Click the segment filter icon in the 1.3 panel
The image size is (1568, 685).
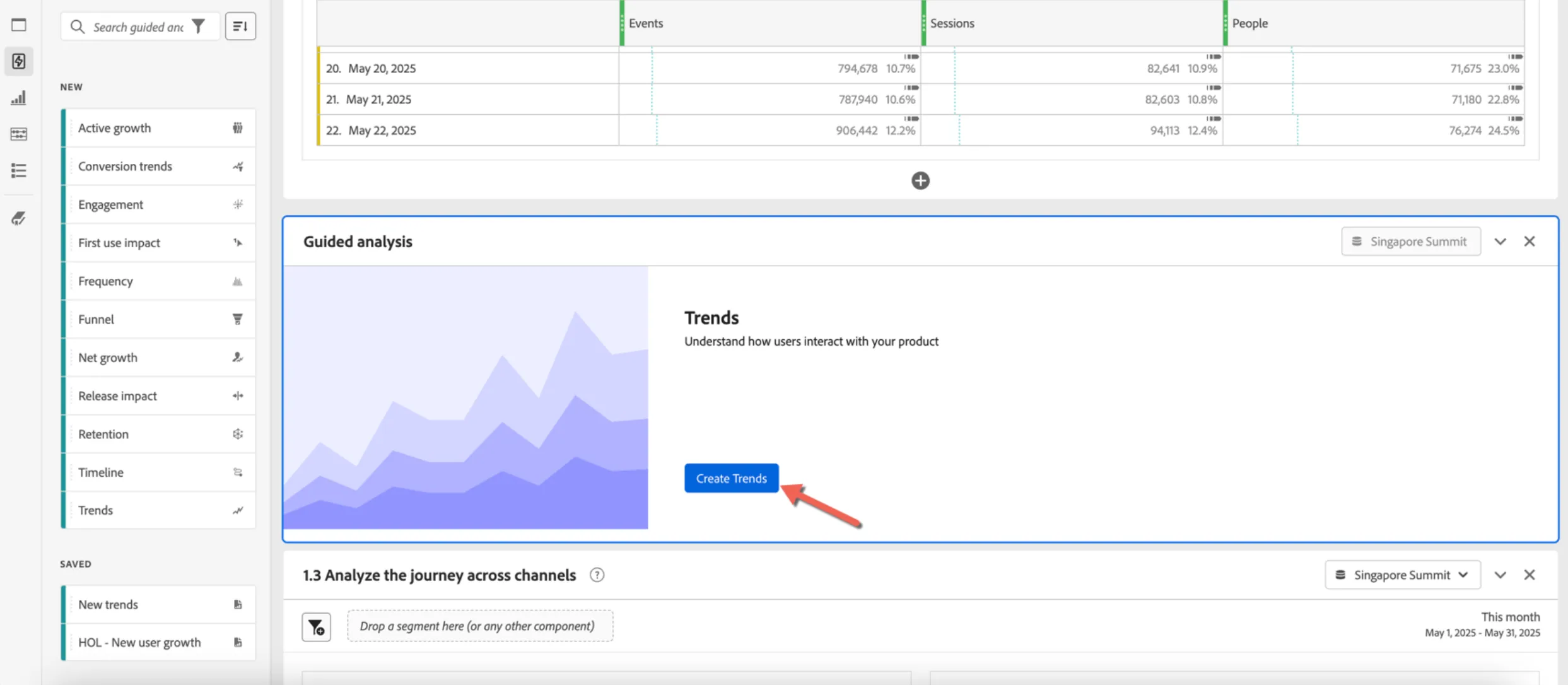[x=316, y=626]
